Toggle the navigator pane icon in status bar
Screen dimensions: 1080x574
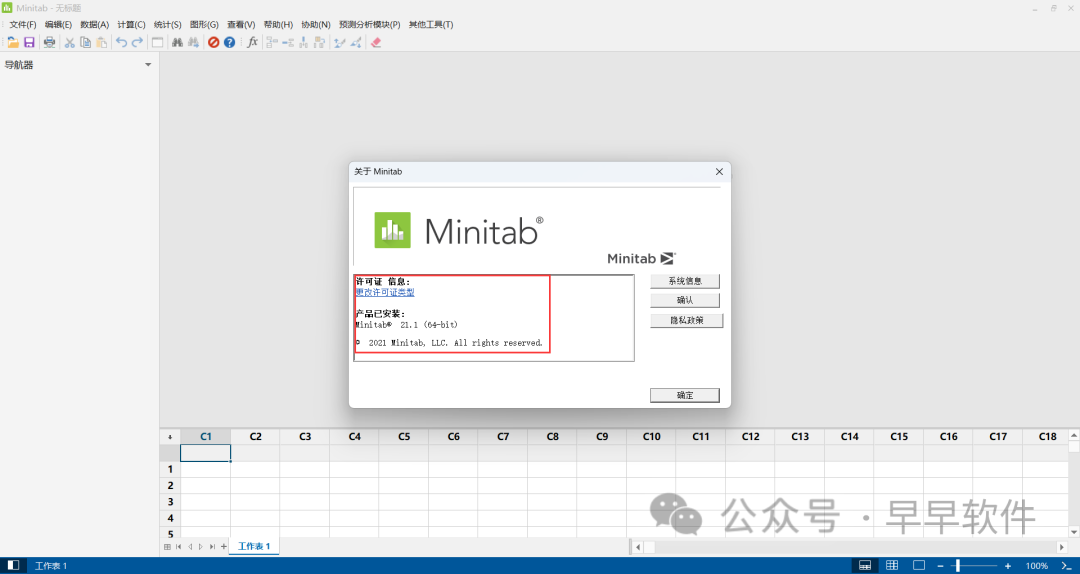pos(14,566)
